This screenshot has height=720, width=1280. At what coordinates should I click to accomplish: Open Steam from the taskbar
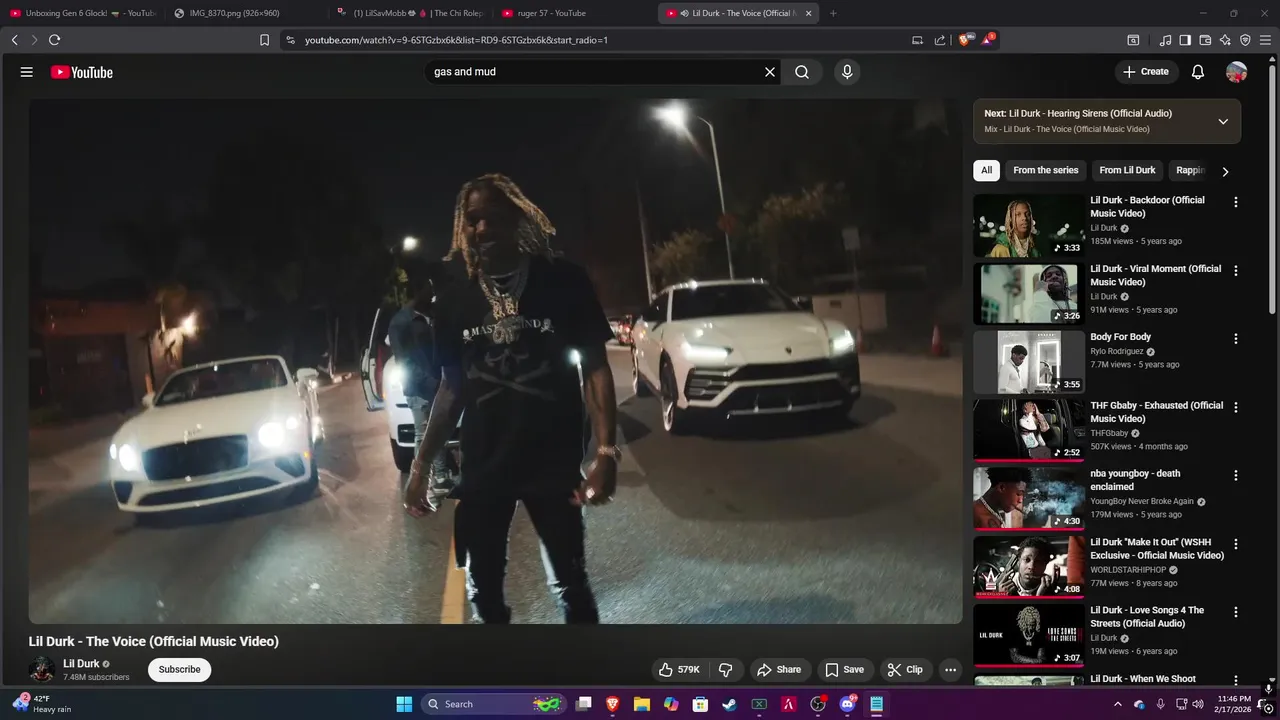click(730, 704)
